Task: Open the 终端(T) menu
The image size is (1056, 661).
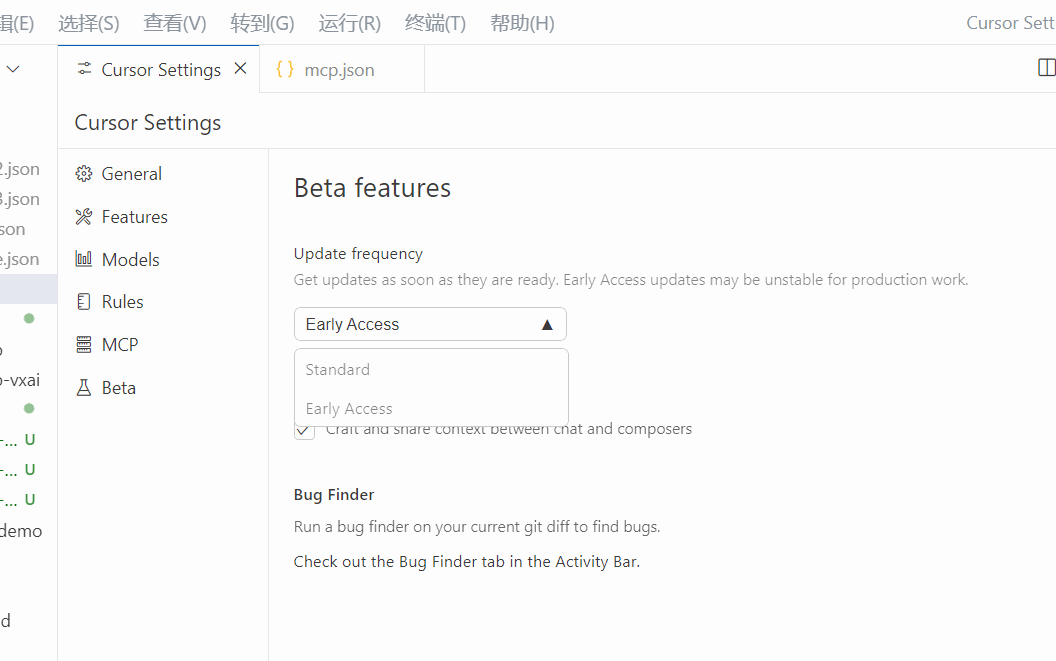Action: coord(436,23)
